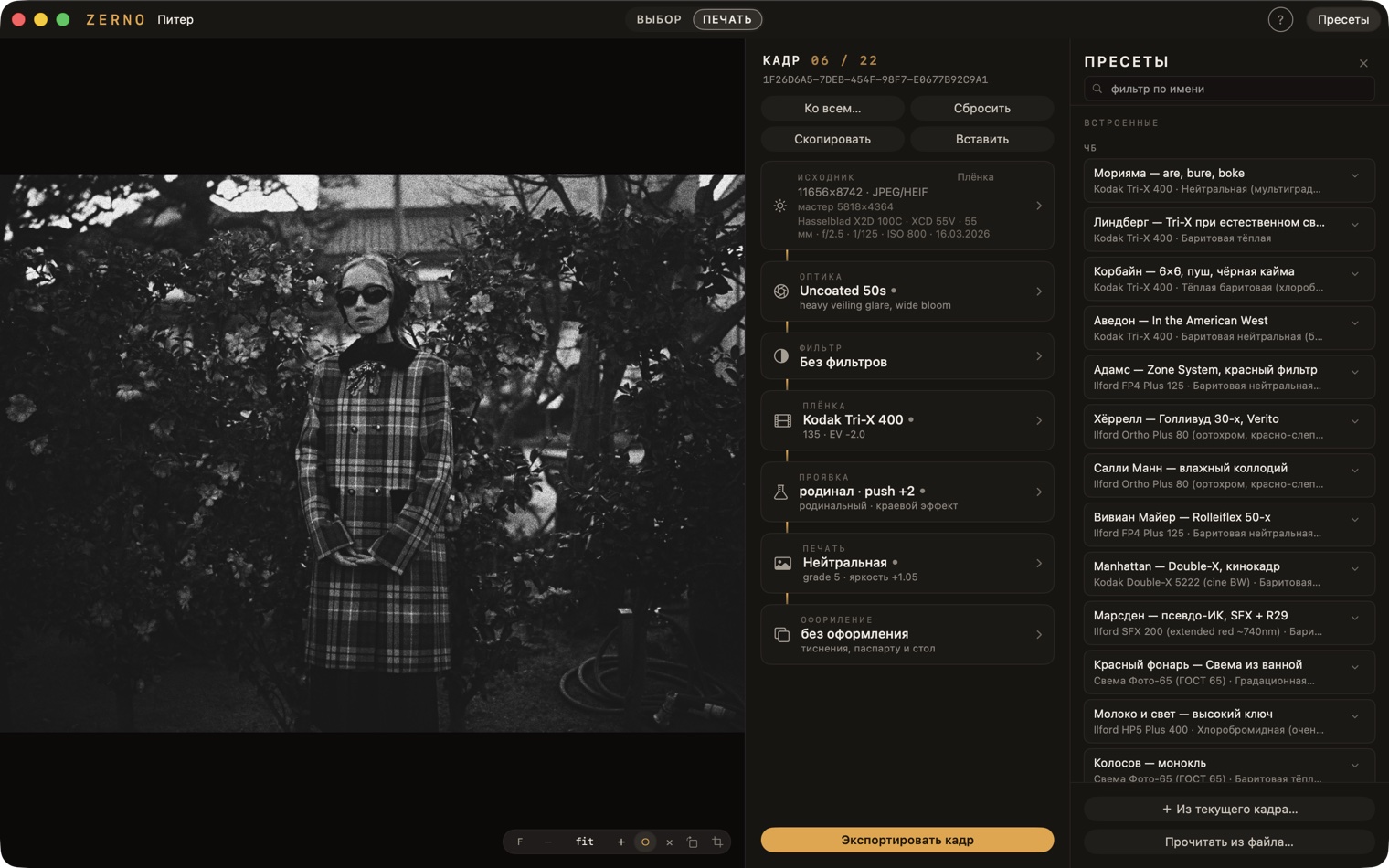Image resolution: width=1389 pixels, height=868 pixels.
Task: Expand the Без фильтров section
Action: click(x=1039, y=356)
